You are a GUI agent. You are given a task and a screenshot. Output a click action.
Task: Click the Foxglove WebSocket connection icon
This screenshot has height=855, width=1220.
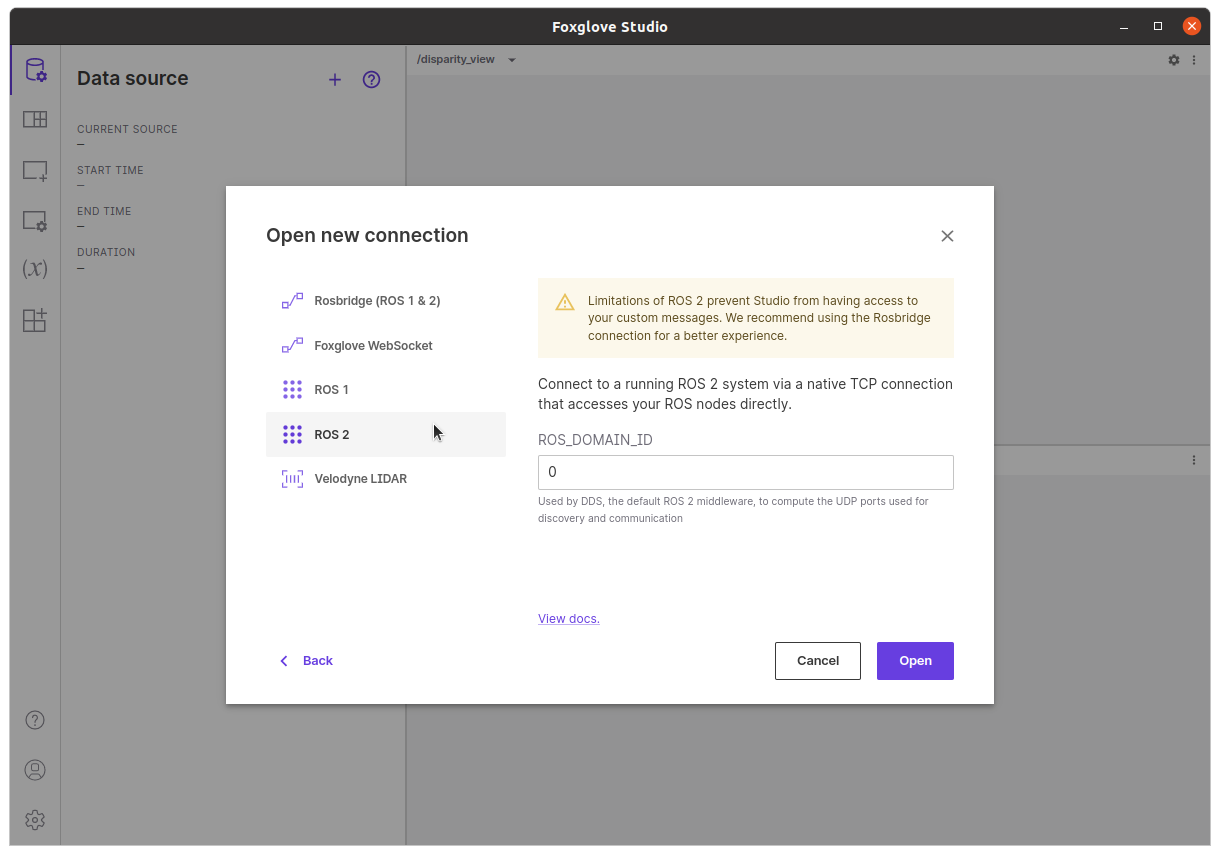tap(292, 346)
